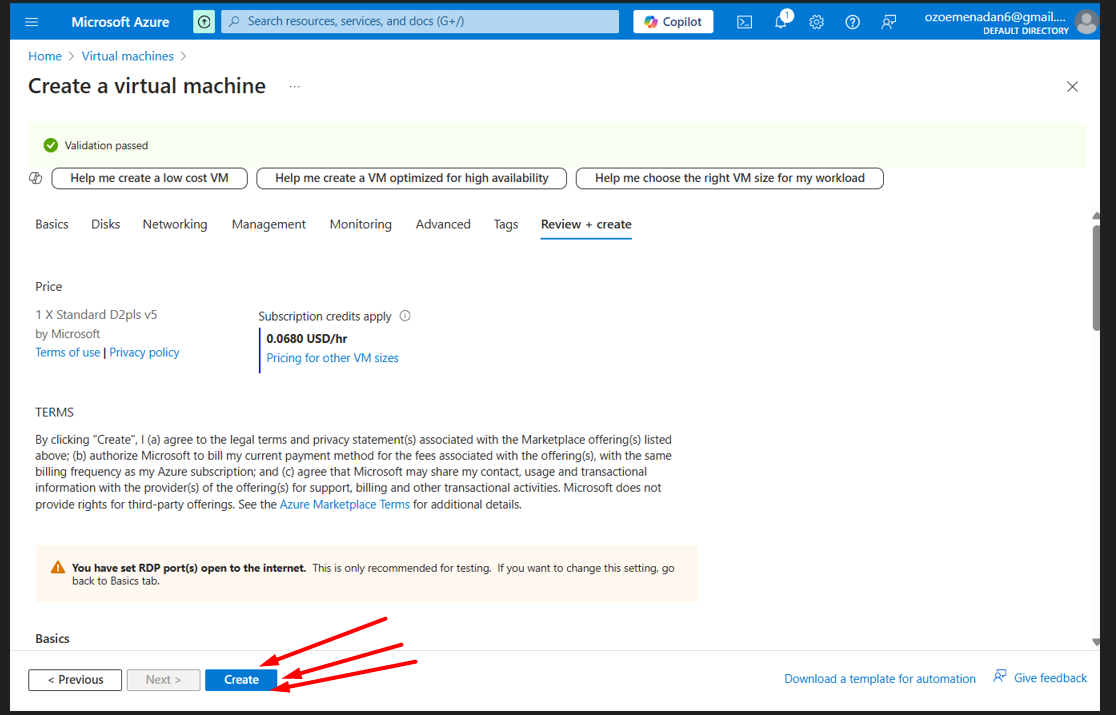Click Help me create a low cost VM
1116x715 pixels.
click(149, 178)
